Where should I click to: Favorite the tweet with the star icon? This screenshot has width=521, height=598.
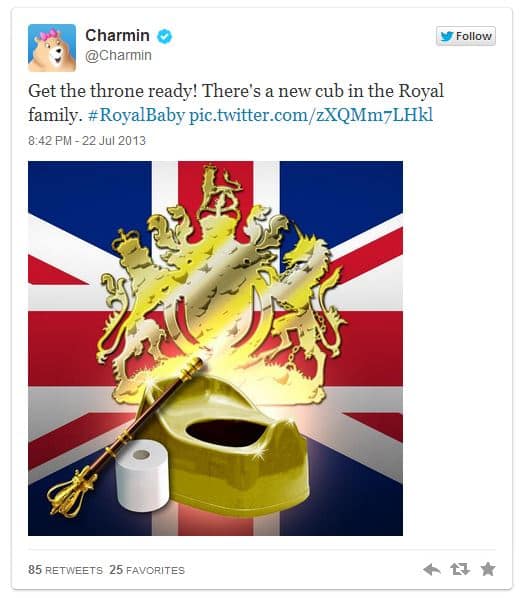pos(488,569)
